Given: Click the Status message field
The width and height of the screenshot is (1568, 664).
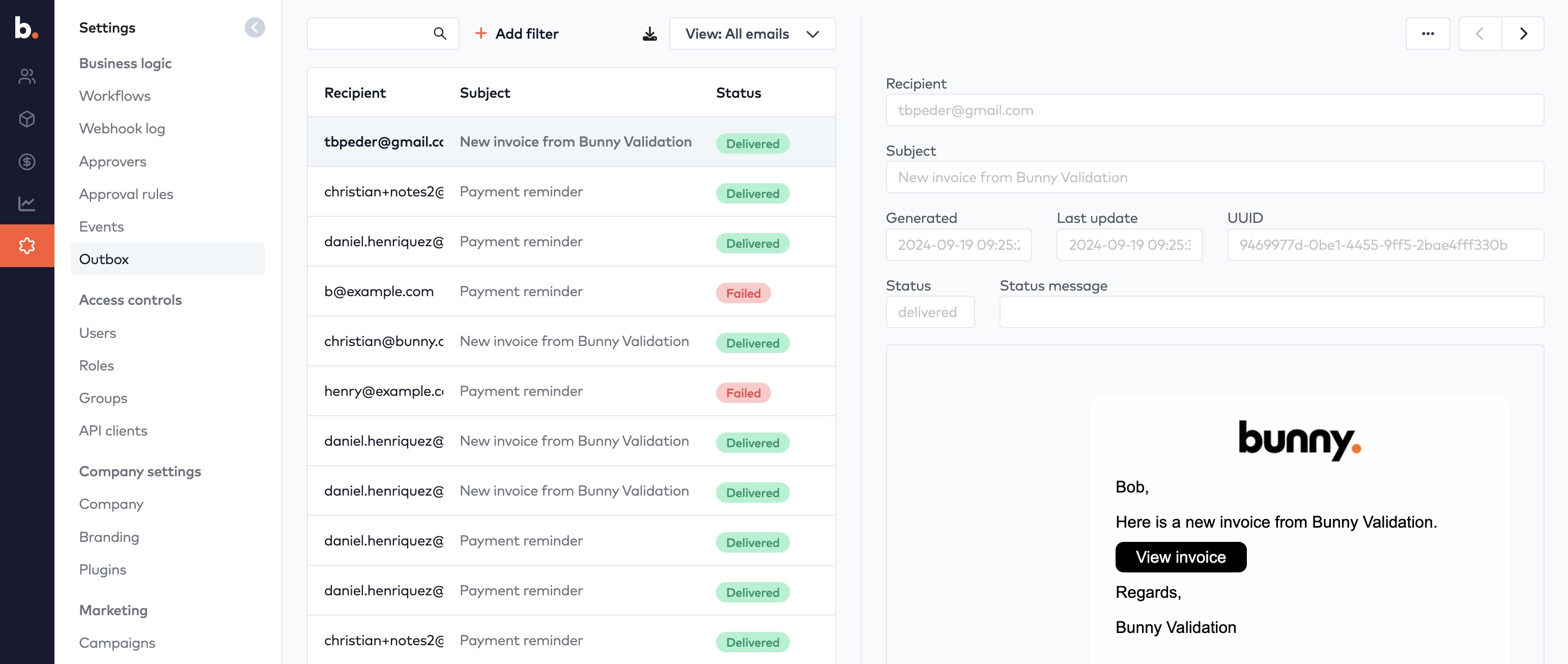Looking at the screenshot, I should coord(1272,312).
